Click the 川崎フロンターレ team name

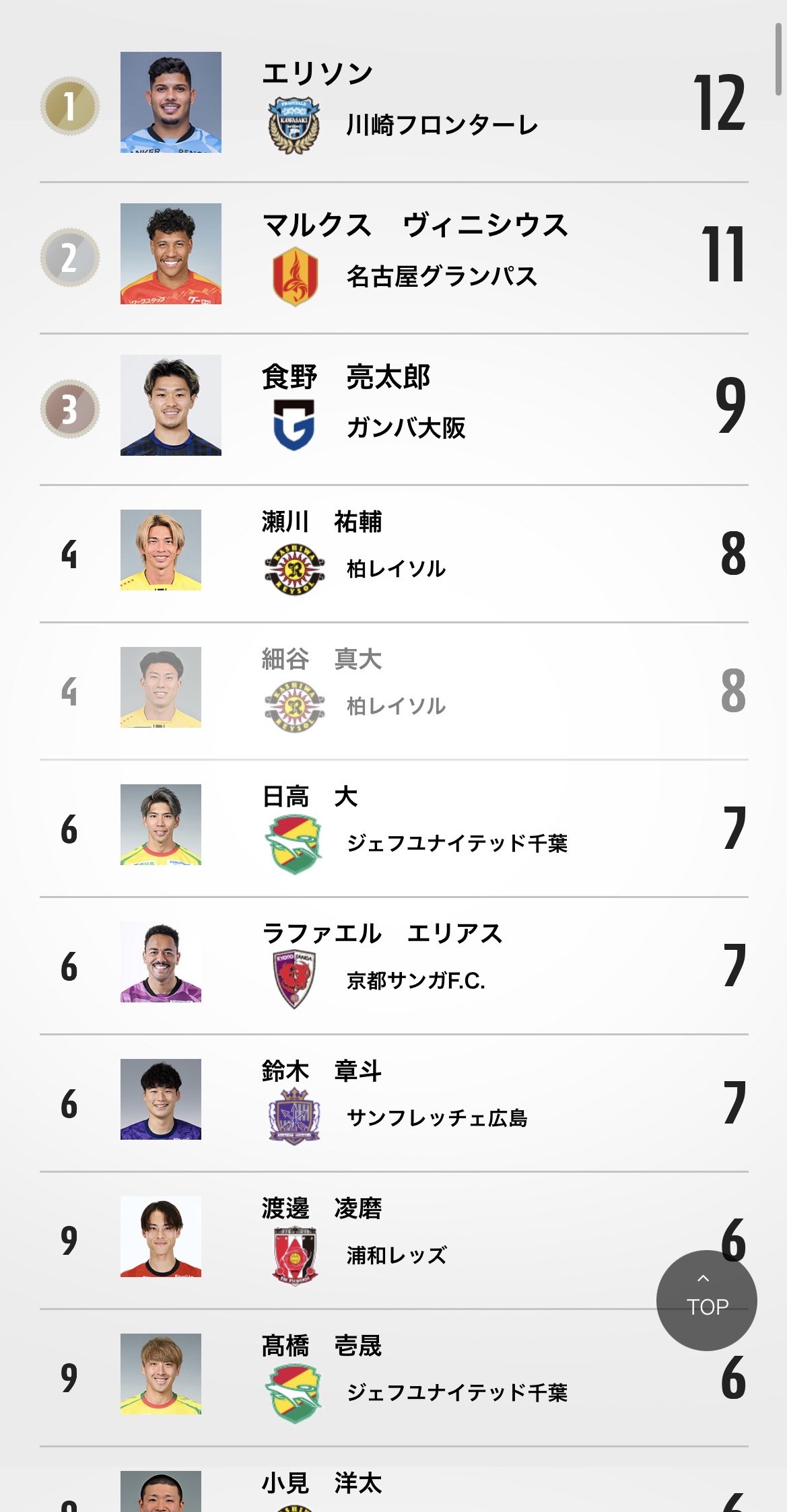[442, 125]
